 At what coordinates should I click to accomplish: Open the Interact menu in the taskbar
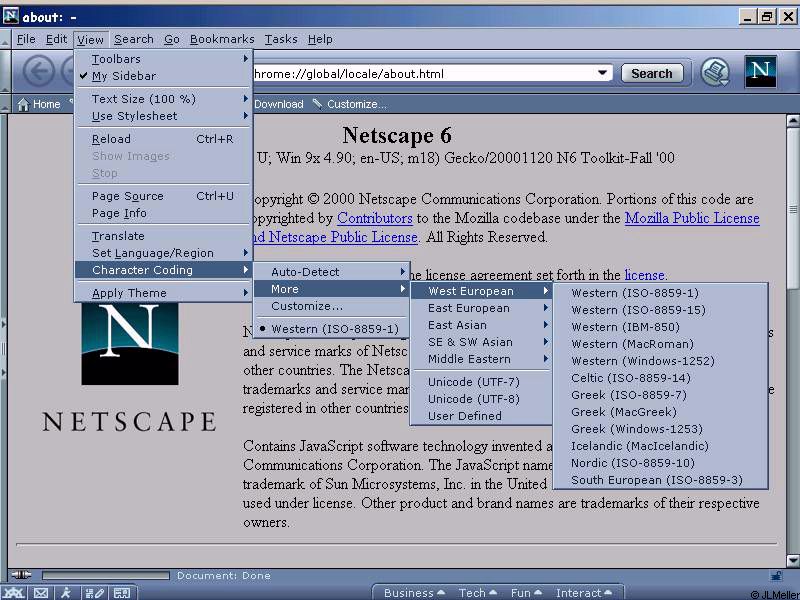pyautogui.click(x=584, y=593)
